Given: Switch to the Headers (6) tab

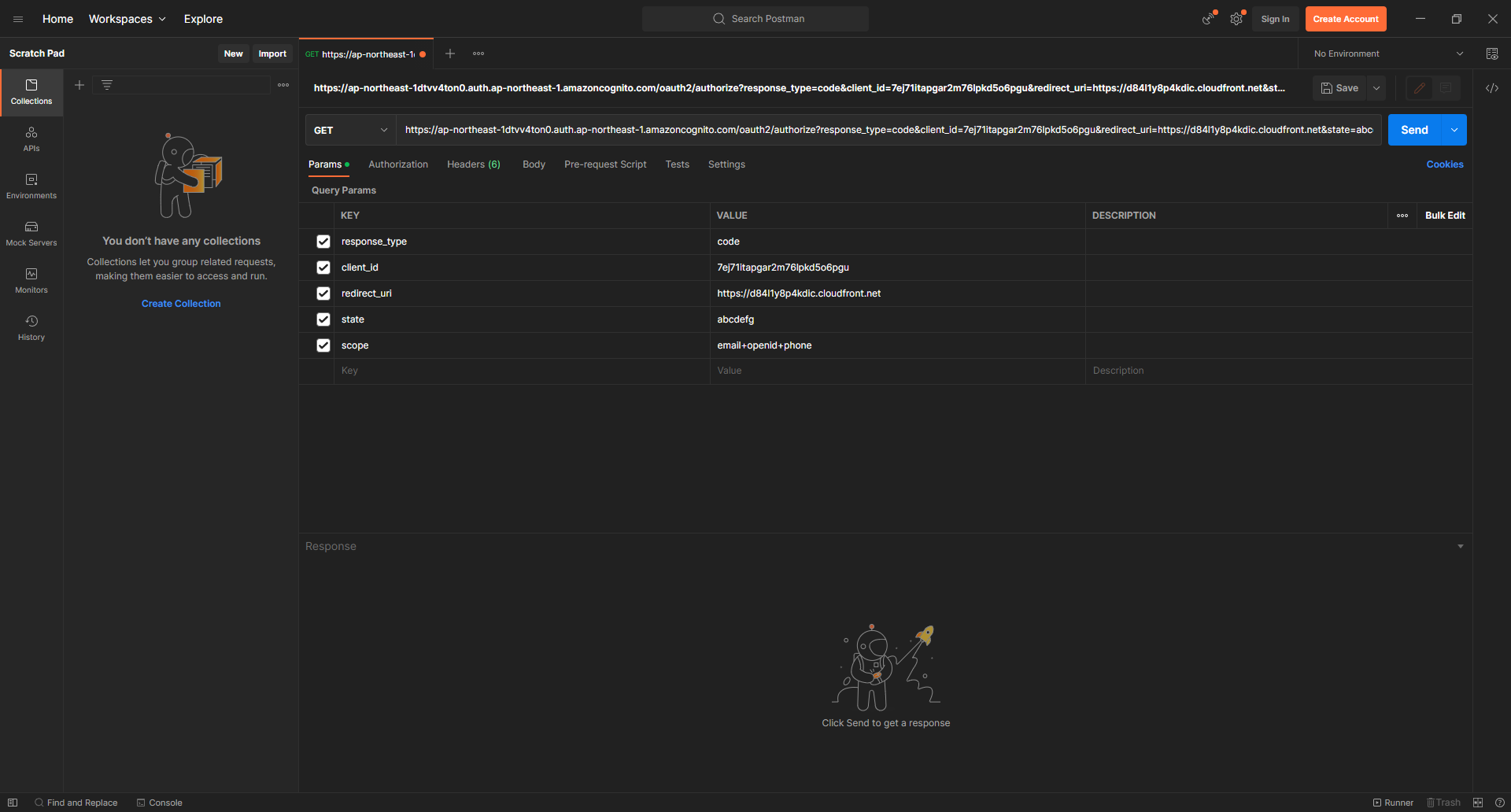Looking at the screenshot, I should click(474, 164).
